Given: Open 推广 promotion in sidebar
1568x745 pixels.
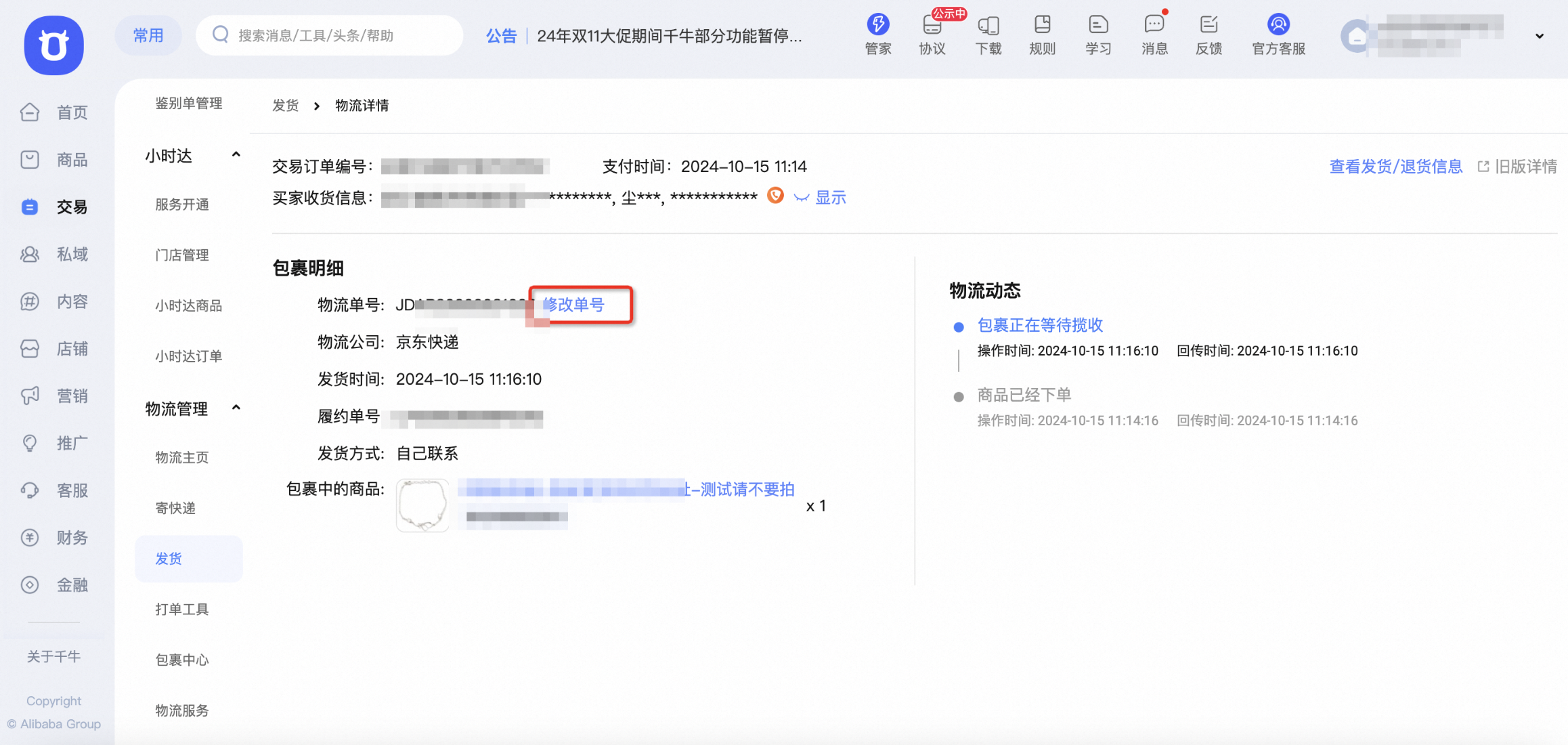Looking at the screenshot, I should [x=55, y=443].
